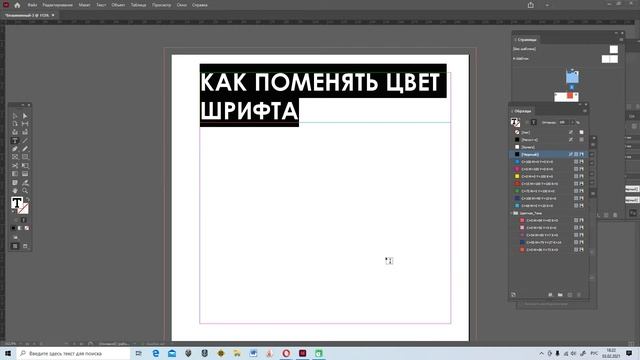Open the Просмотр menu
The width and height of the screenshot is (640, 360).
(x=161, y=5)
